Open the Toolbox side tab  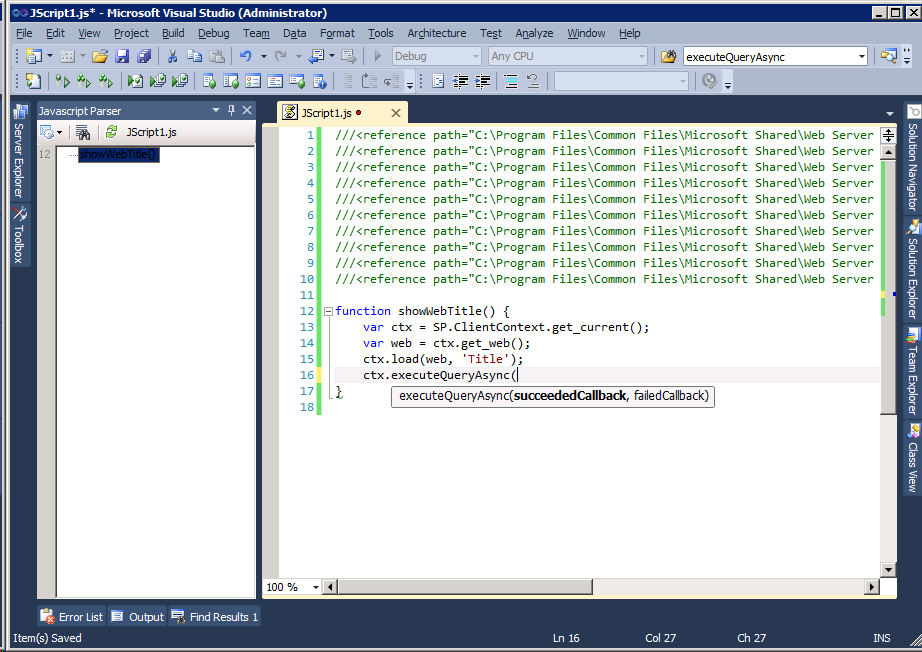(19, 235)
